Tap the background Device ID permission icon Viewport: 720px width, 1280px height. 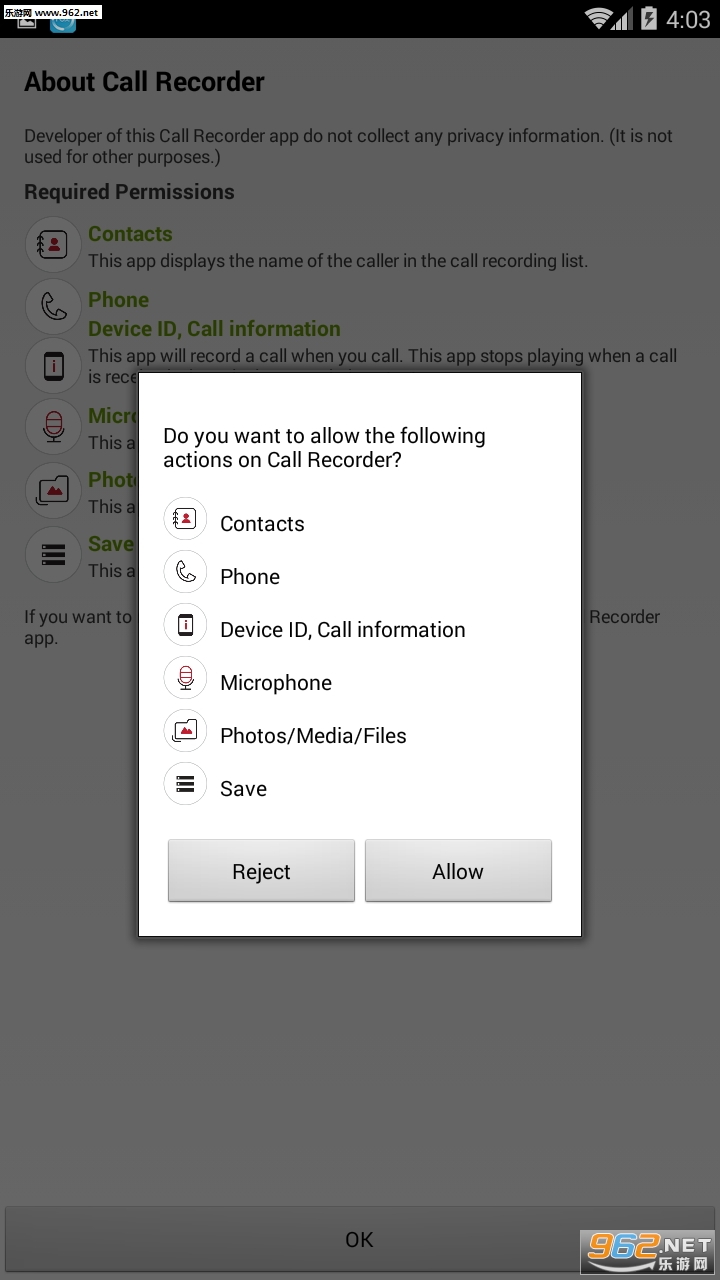pos(52,365)
